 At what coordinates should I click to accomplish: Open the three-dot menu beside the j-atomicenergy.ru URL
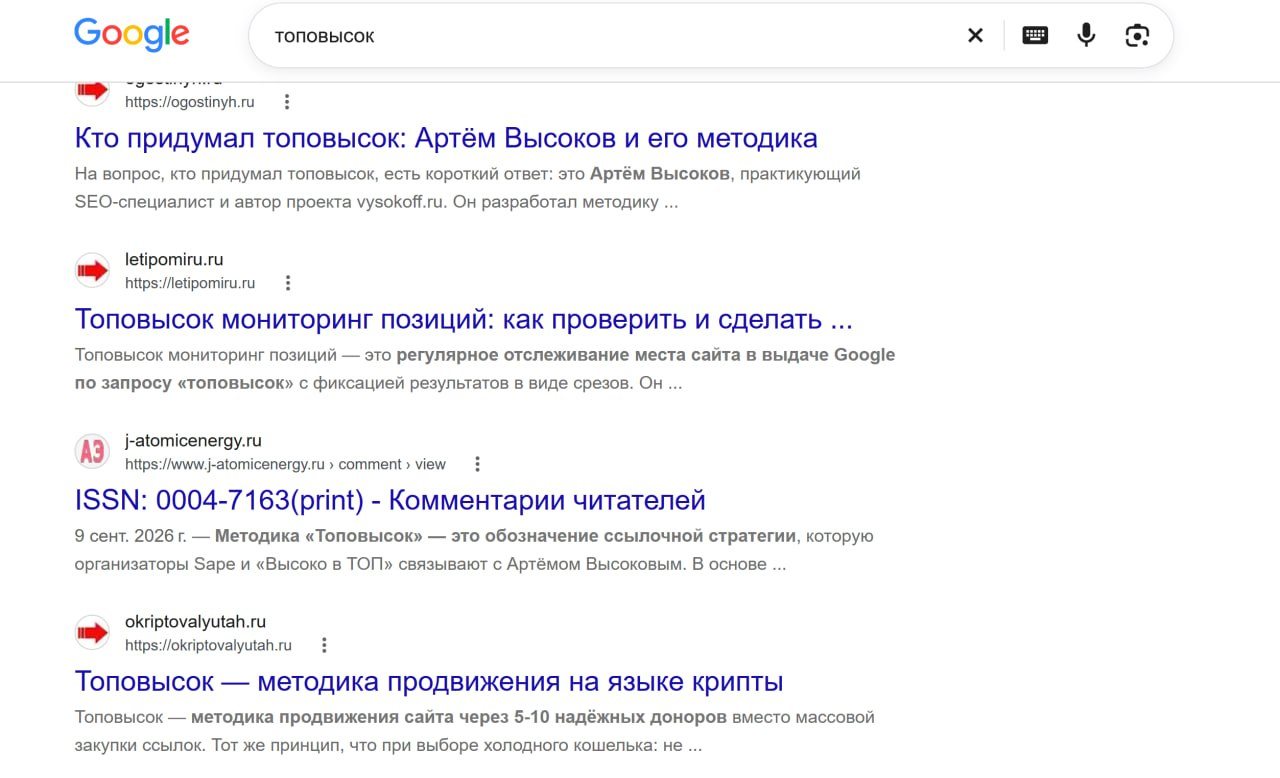click(x=478, y=464)
